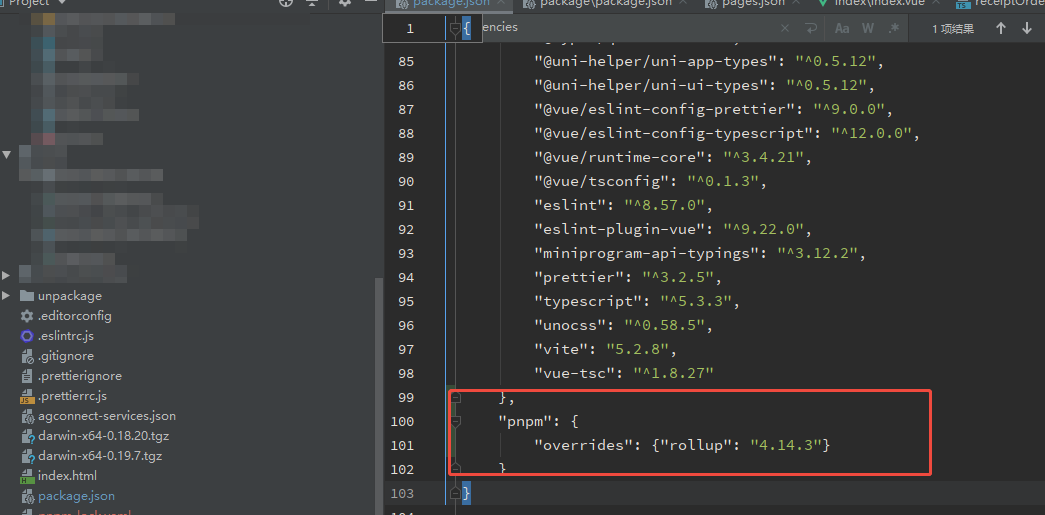Open package.json in the project tree
Image resolution: width=1045 pixels, height=515 pixels.
point(76,496)
